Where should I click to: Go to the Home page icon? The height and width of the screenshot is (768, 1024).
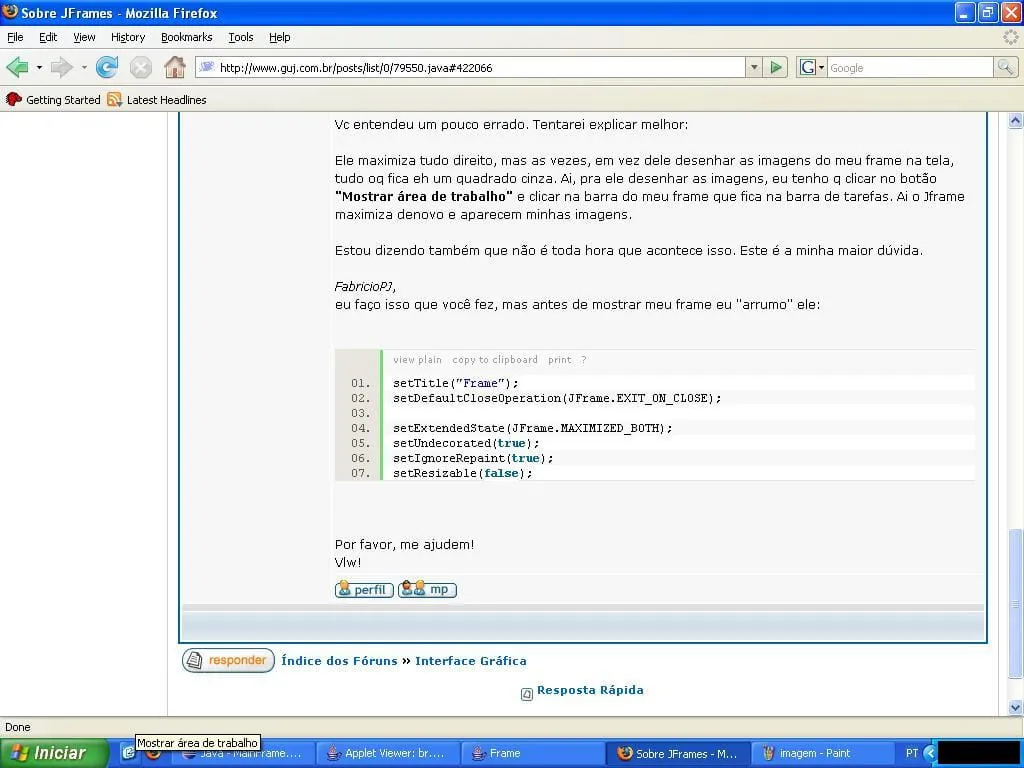[174, 67]
